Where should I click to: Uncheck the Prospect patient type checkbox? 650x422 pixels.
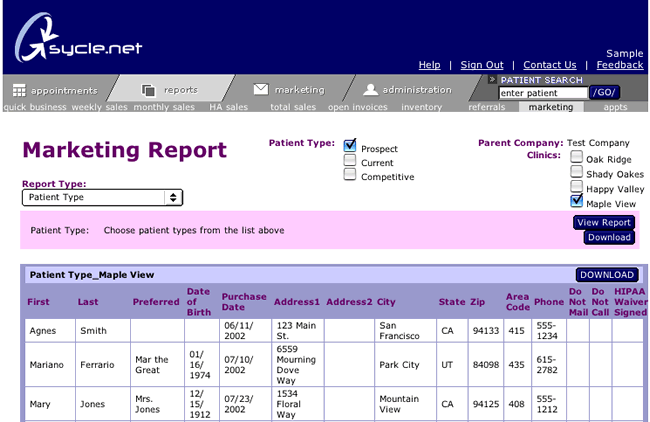[x=350, y=146]
